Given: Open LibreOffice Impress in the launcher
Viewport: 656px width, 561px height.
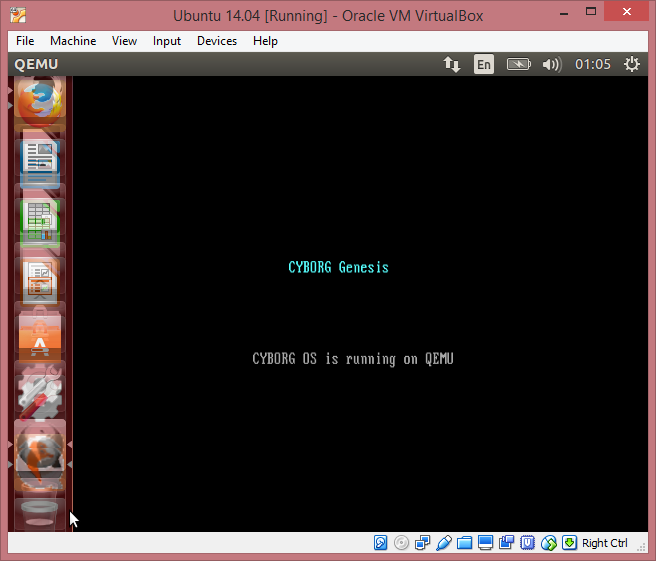Looking at the screenshot, I should 40,281.
